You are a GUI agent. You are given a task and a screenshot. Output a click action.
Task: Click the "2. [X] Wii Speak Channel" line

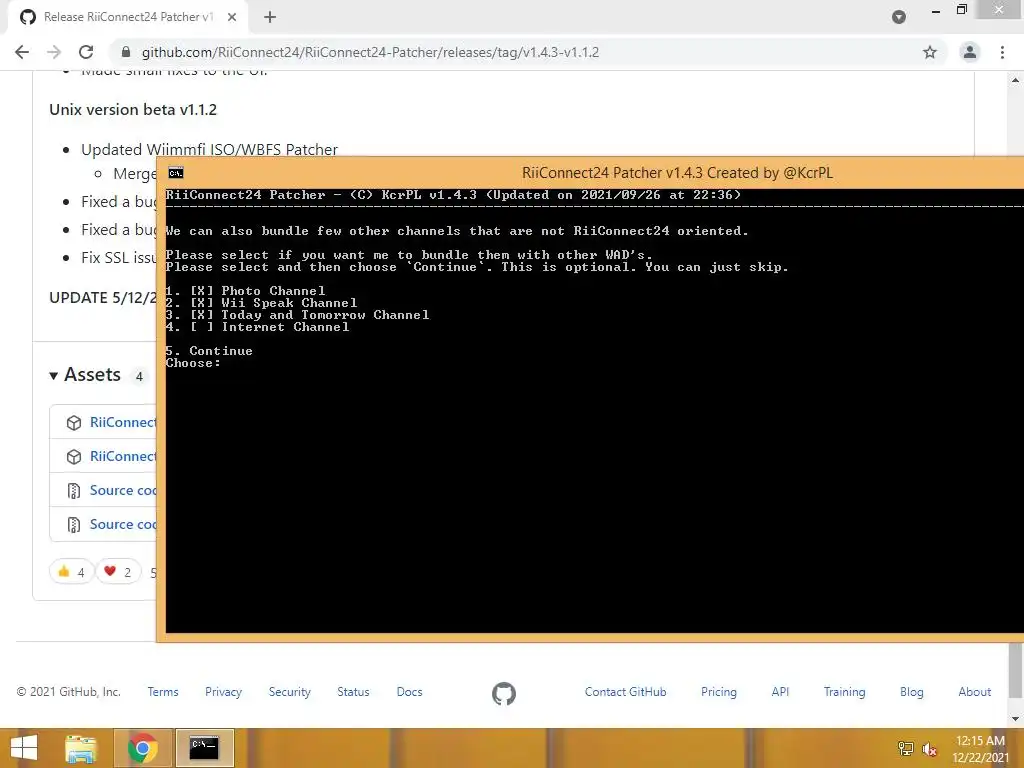pos(261,303)
